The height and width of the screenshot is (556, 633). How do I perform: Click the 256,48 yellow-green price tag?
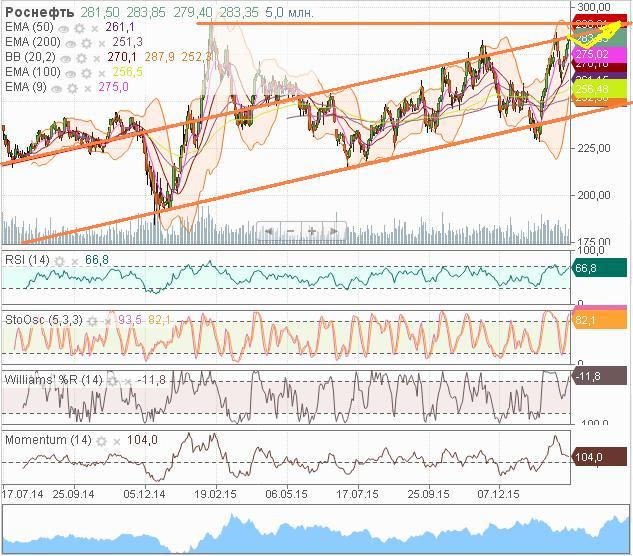(599, 89)
